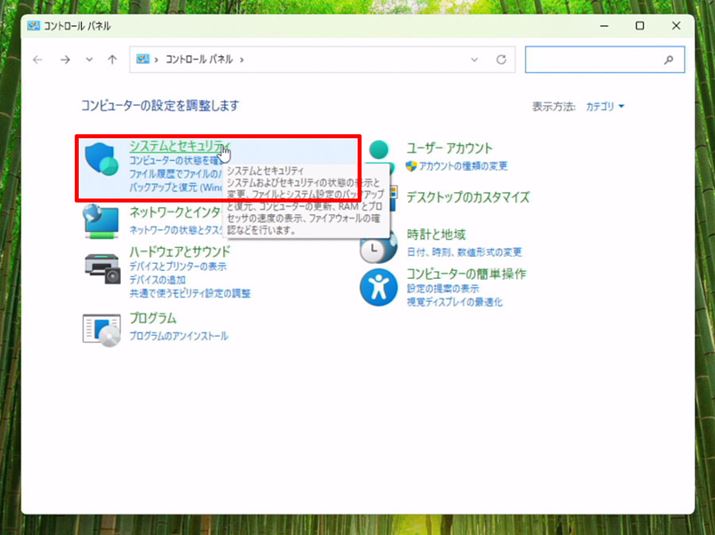Click 設定の提案の表示 link
Screen dimensions: 715x535
point(443,289)
